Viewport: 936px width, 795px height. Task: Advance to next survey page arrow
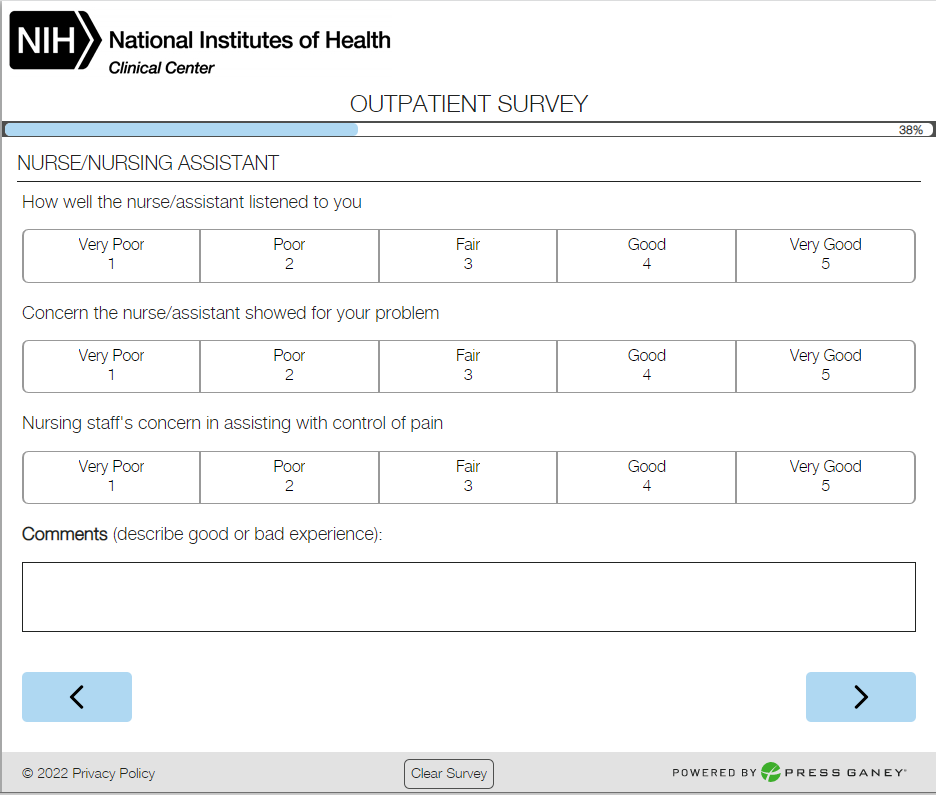click(860, 697)
